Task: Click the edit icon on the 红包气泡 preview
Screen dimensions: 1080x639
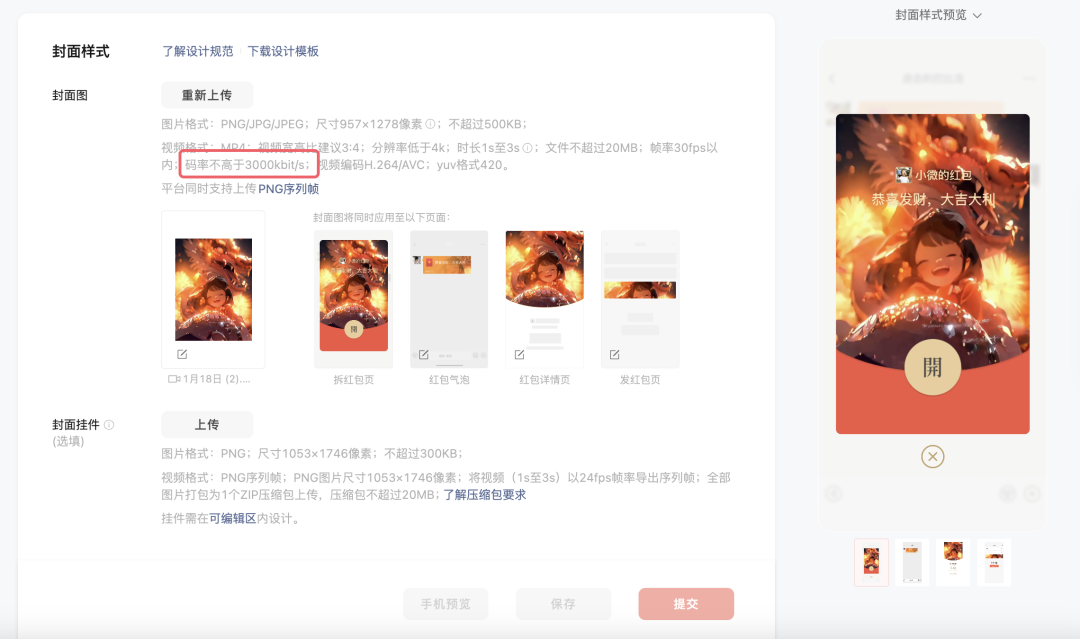Action: [x=424, y=354]
